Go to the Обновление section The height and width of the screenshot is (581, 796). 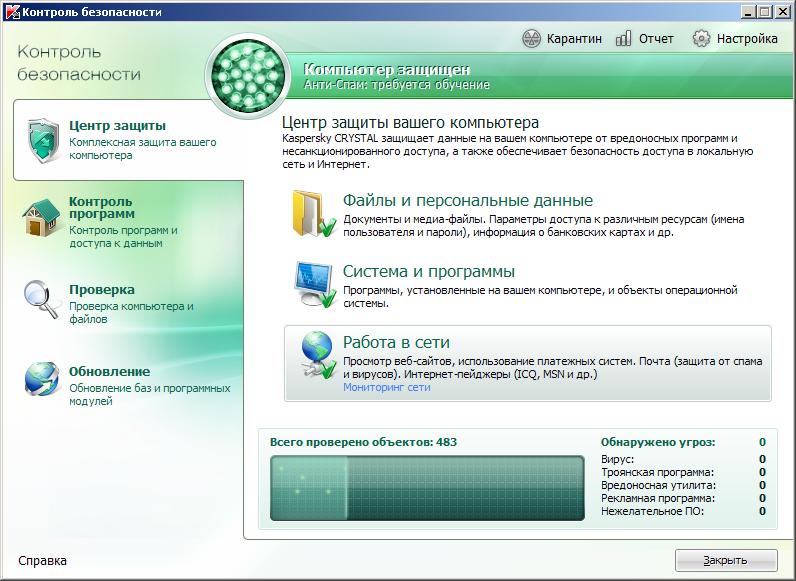109,371
